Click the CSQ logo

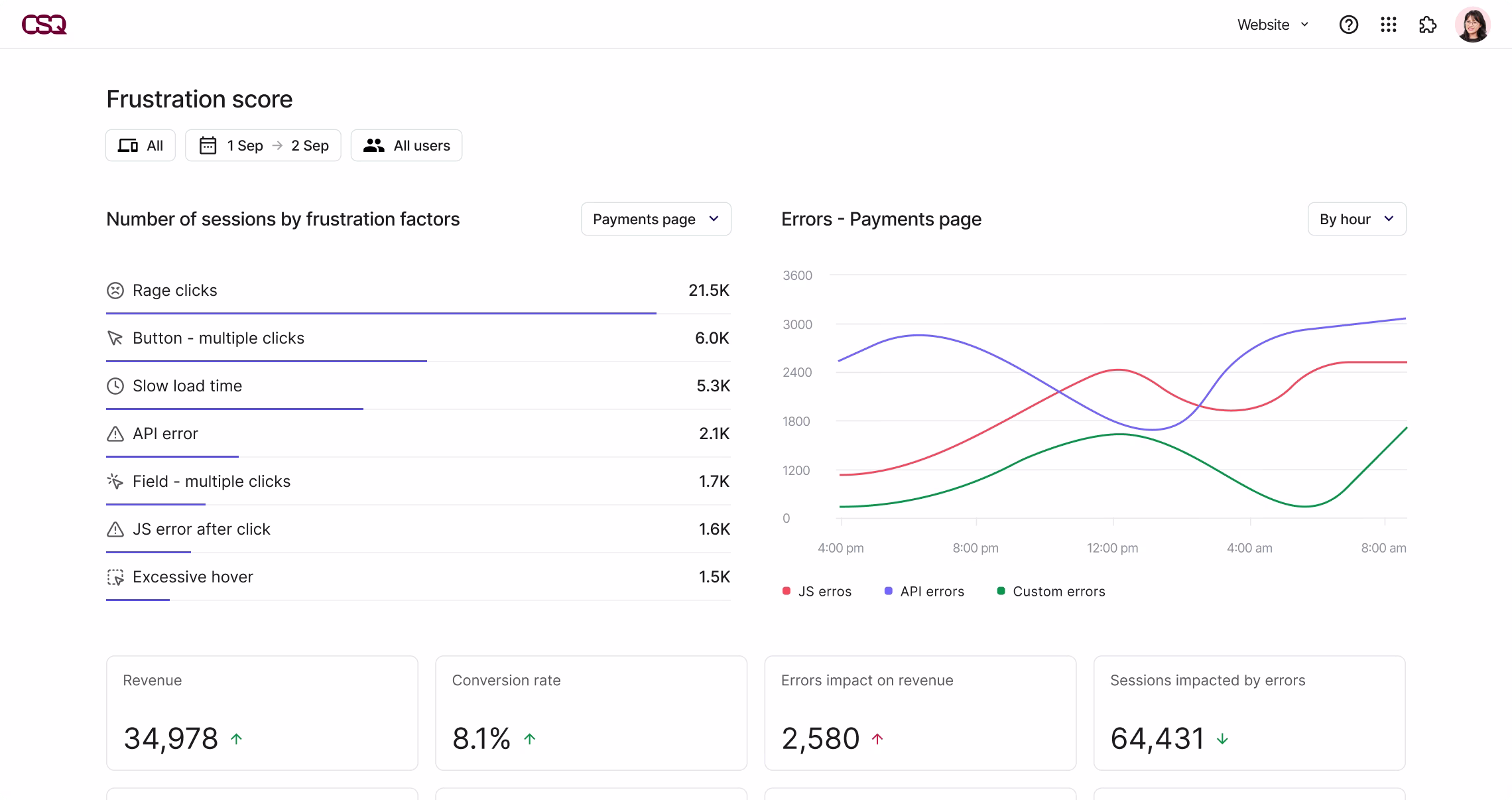coord(44,25)
